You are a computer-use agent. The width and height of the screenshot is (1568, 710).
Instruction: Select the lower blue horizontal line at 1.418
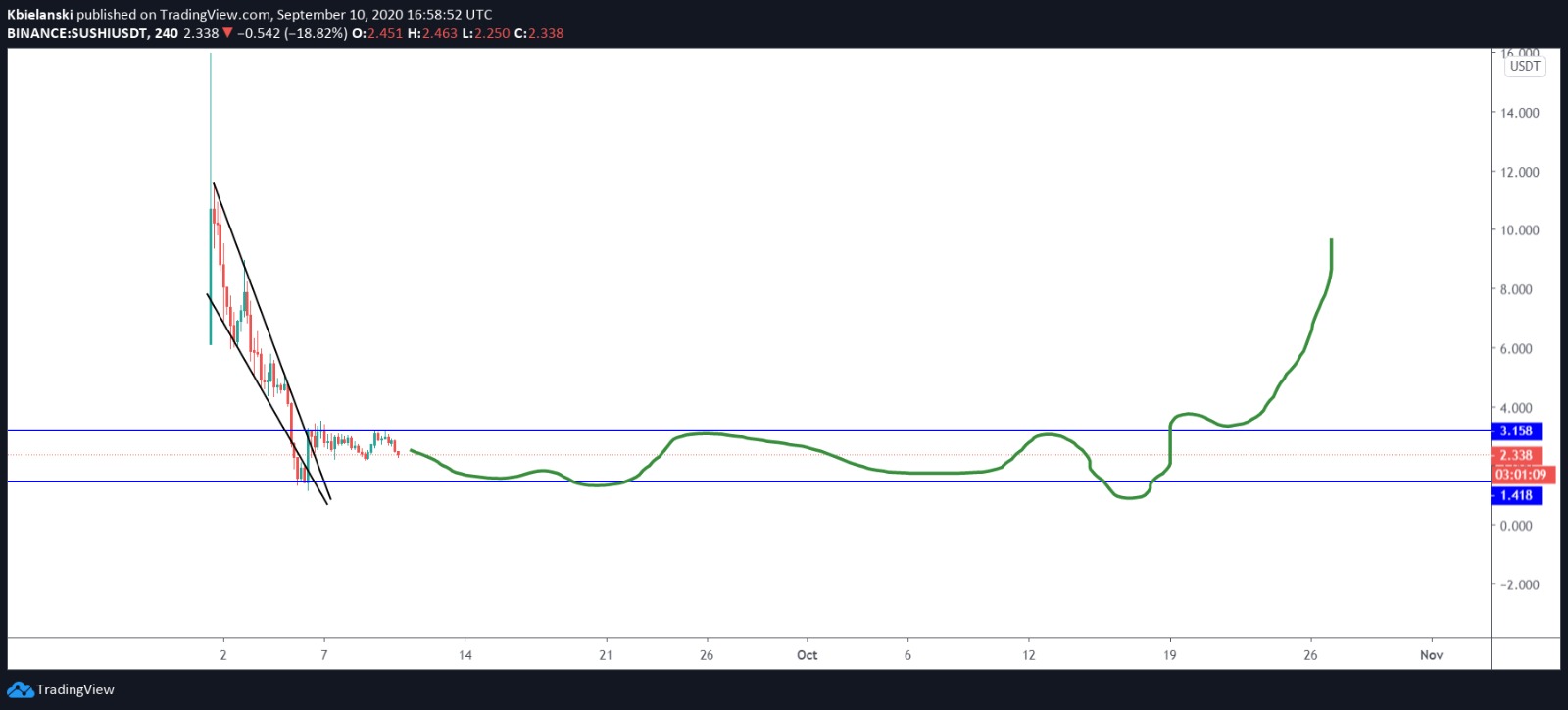(x=749, y=482)
